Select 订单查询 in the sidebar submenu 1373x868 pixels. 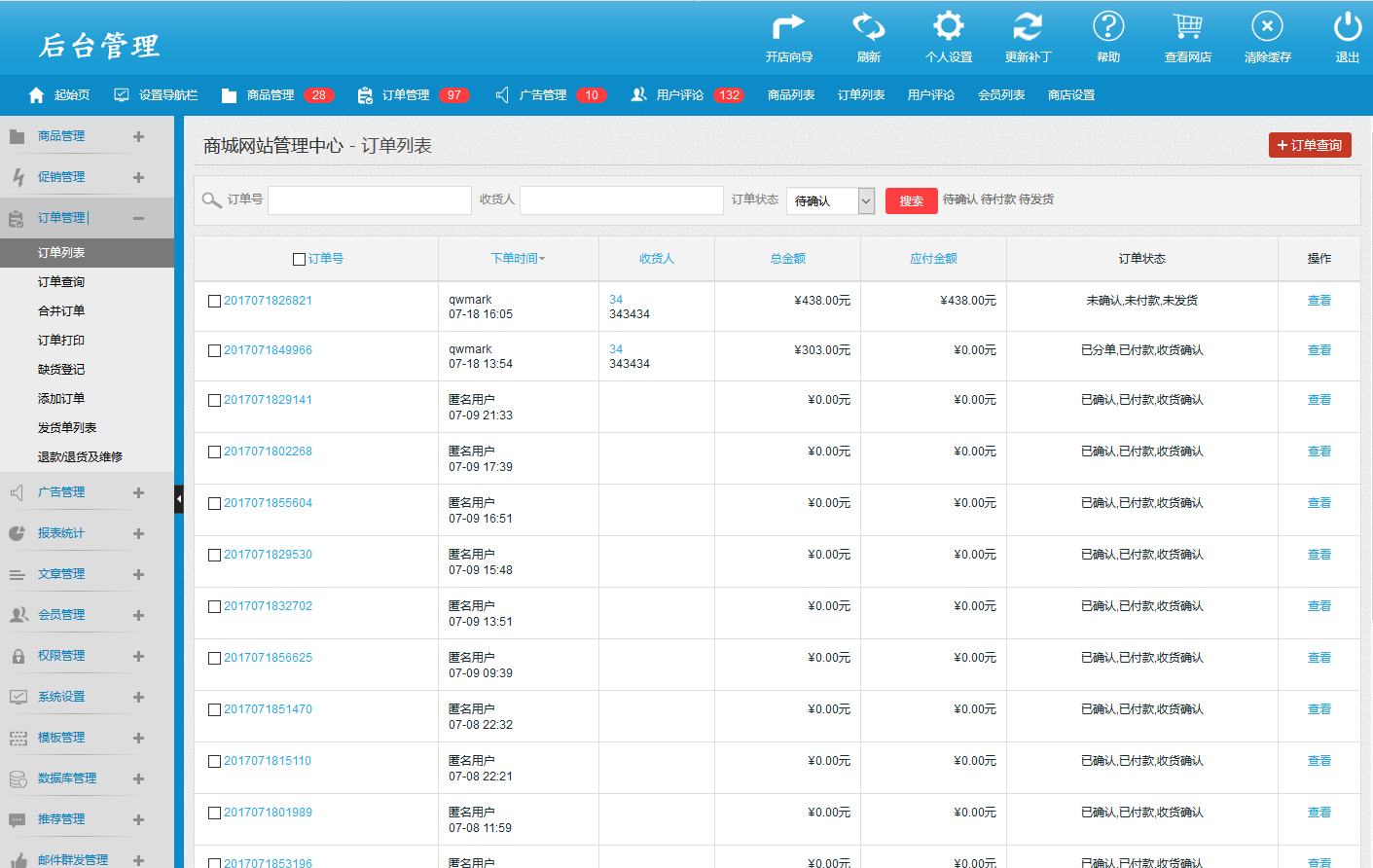point(61,282)
